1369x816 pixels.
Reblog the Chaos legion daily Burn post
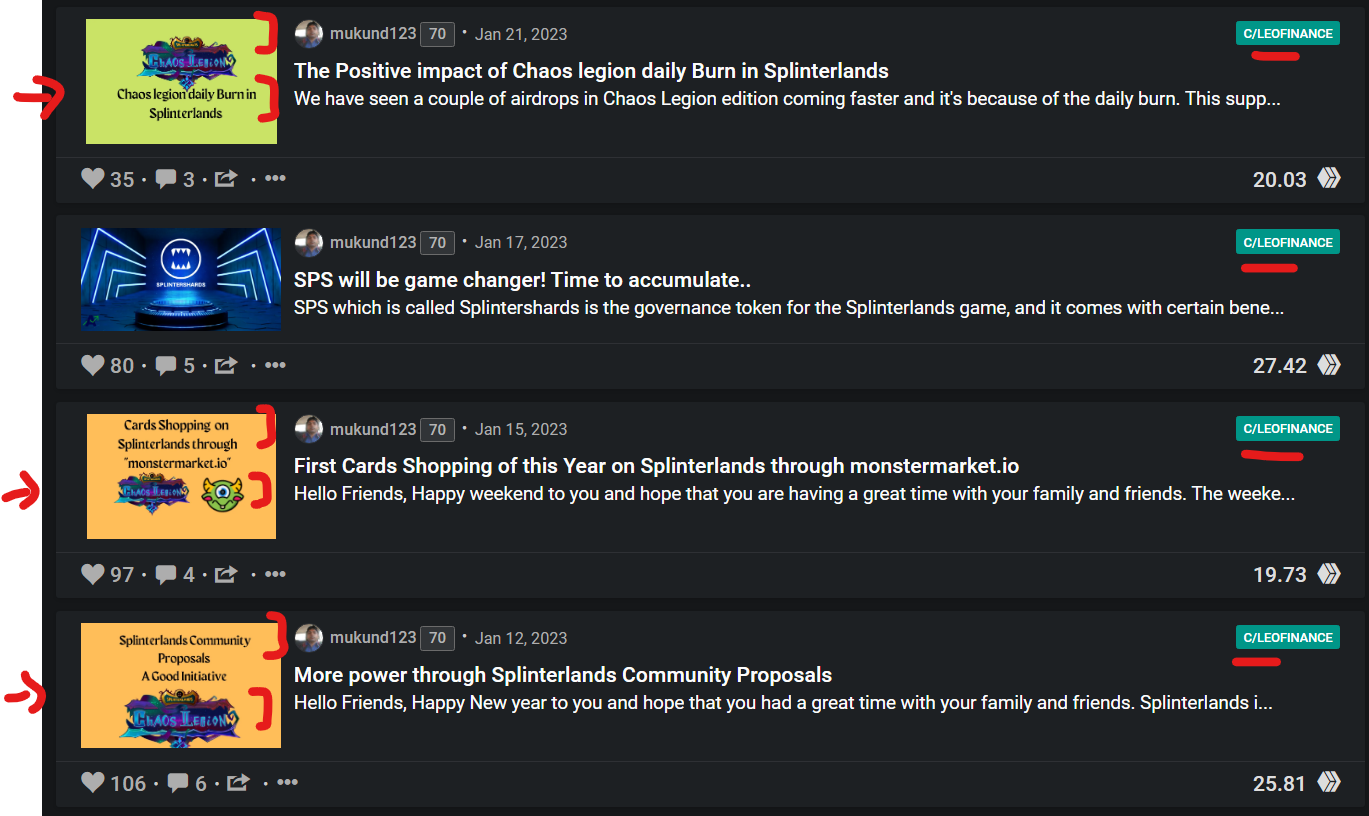point(226,179)
